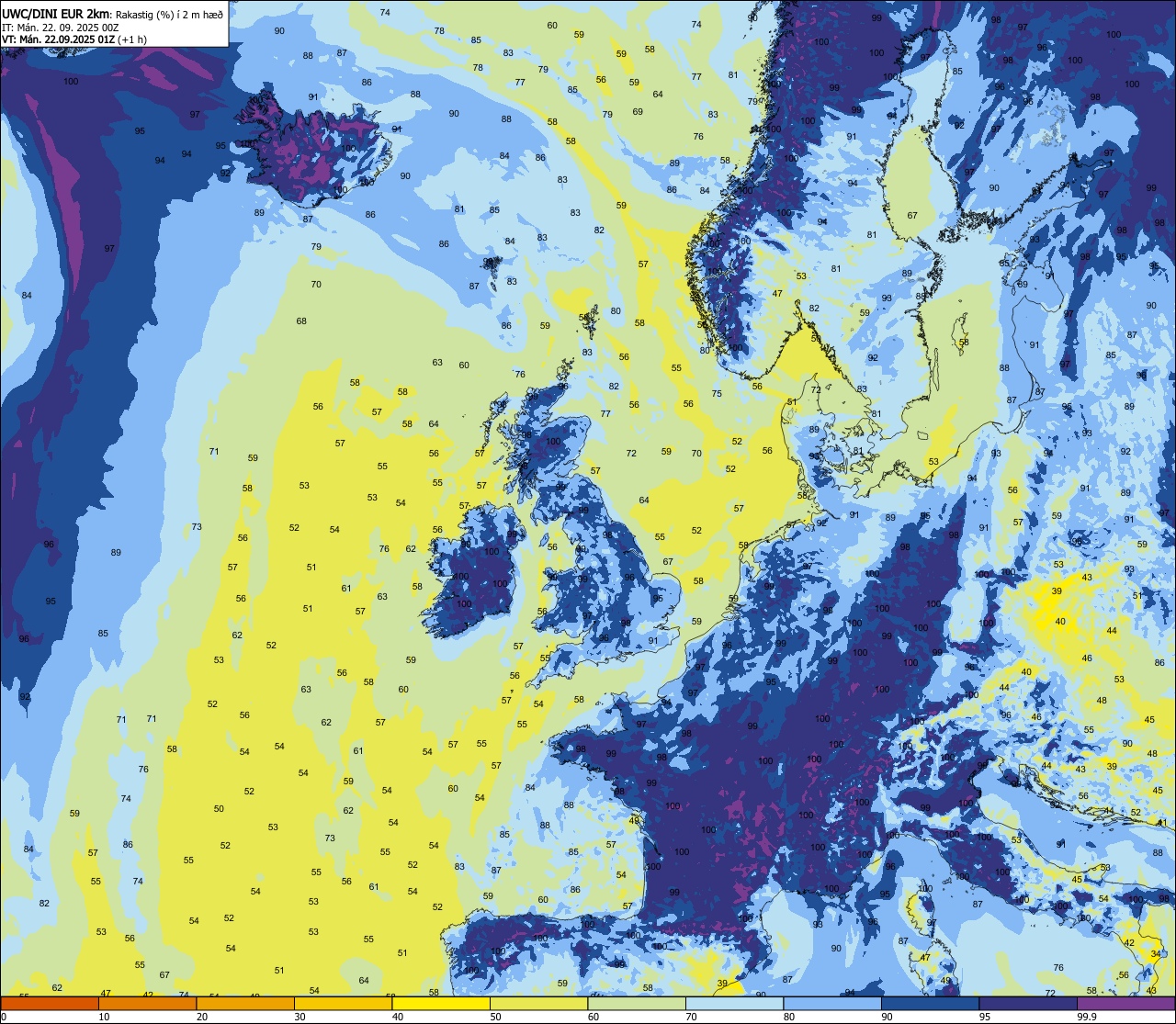The width and height of the screenshot is (1176, 1024).
Task: Click the '95' tick label on the legend
Action: (985, 1017)
